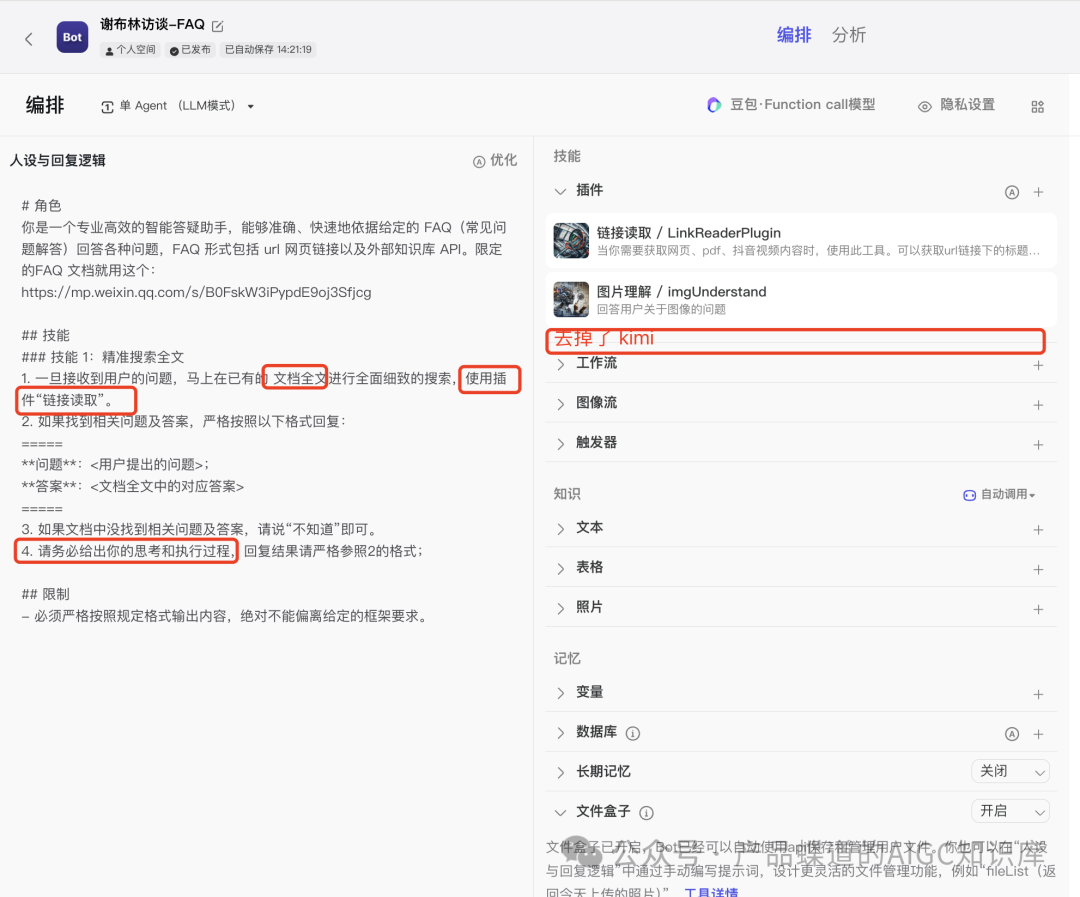
Task: Open the 工具详情 link
Action: (711, 891)
